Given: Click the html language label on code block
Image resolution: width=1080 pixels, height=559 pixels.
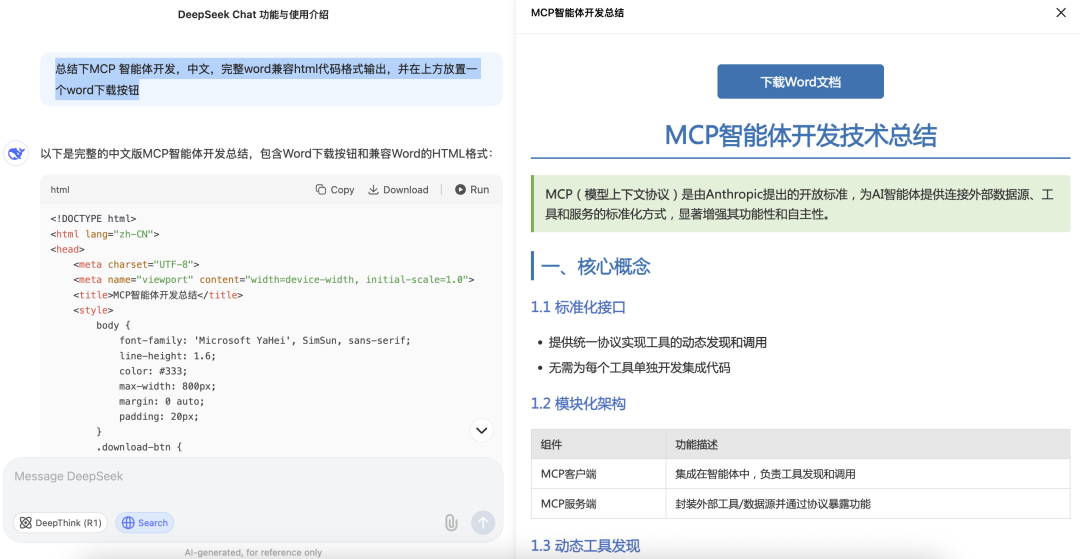Looking at the screenshot, I should (60, 190).
